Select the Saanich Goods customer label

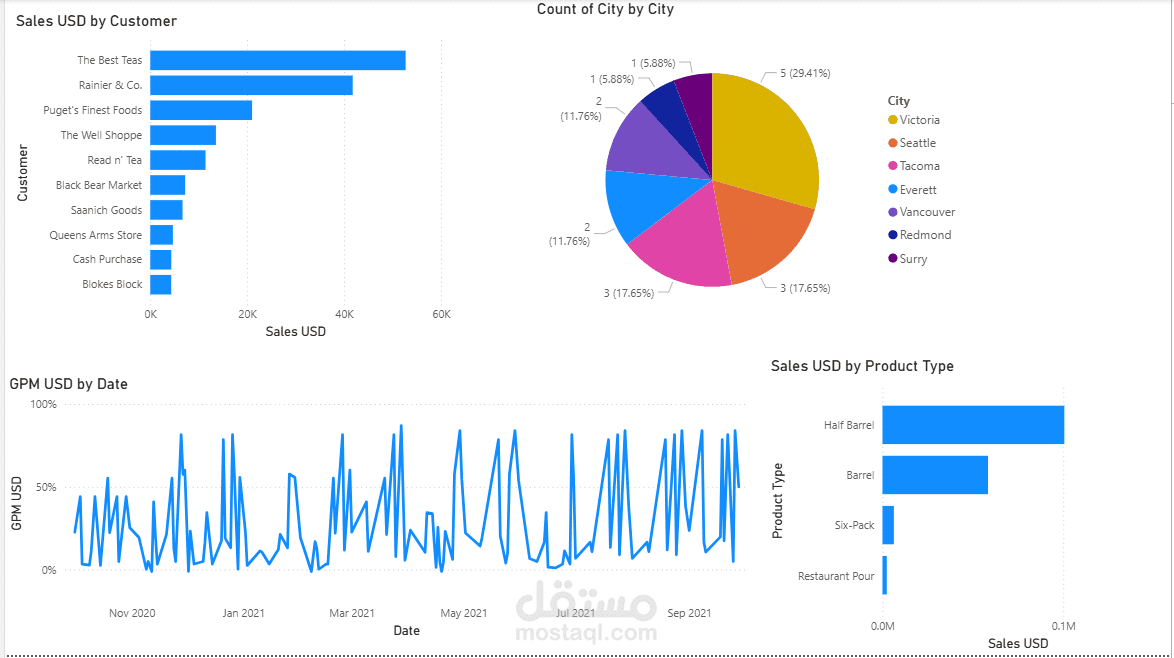106,209
